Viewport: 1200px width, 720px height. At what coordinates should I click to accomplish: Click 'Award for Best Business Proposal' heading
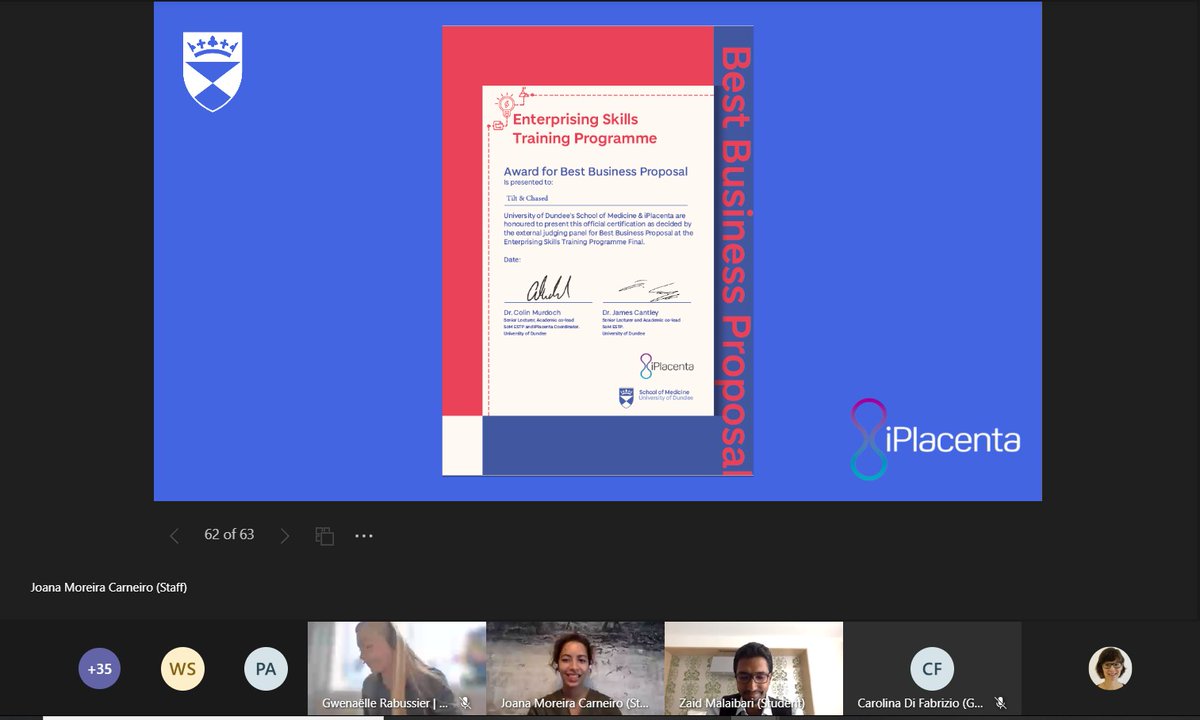(596, 171)
